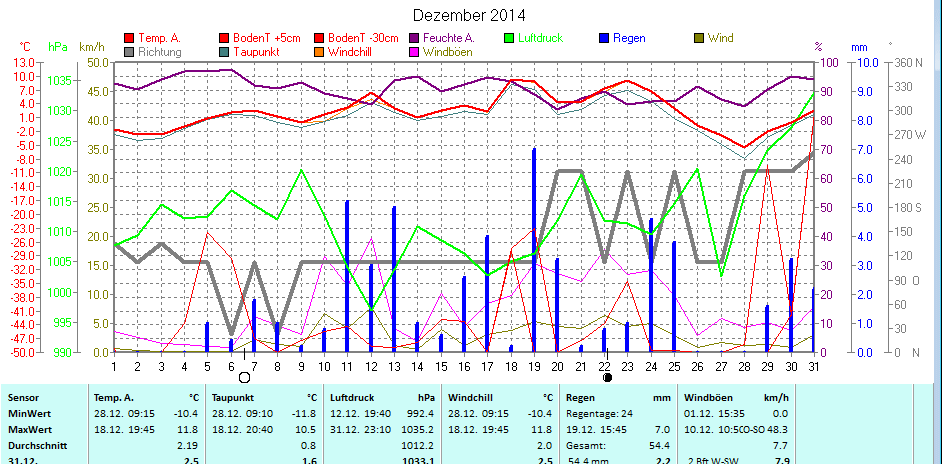The image size is (942, 464).
Task: Click the '18.12. 20:40' Taupunkt maximum time
Action: click(x=241, y=430)
